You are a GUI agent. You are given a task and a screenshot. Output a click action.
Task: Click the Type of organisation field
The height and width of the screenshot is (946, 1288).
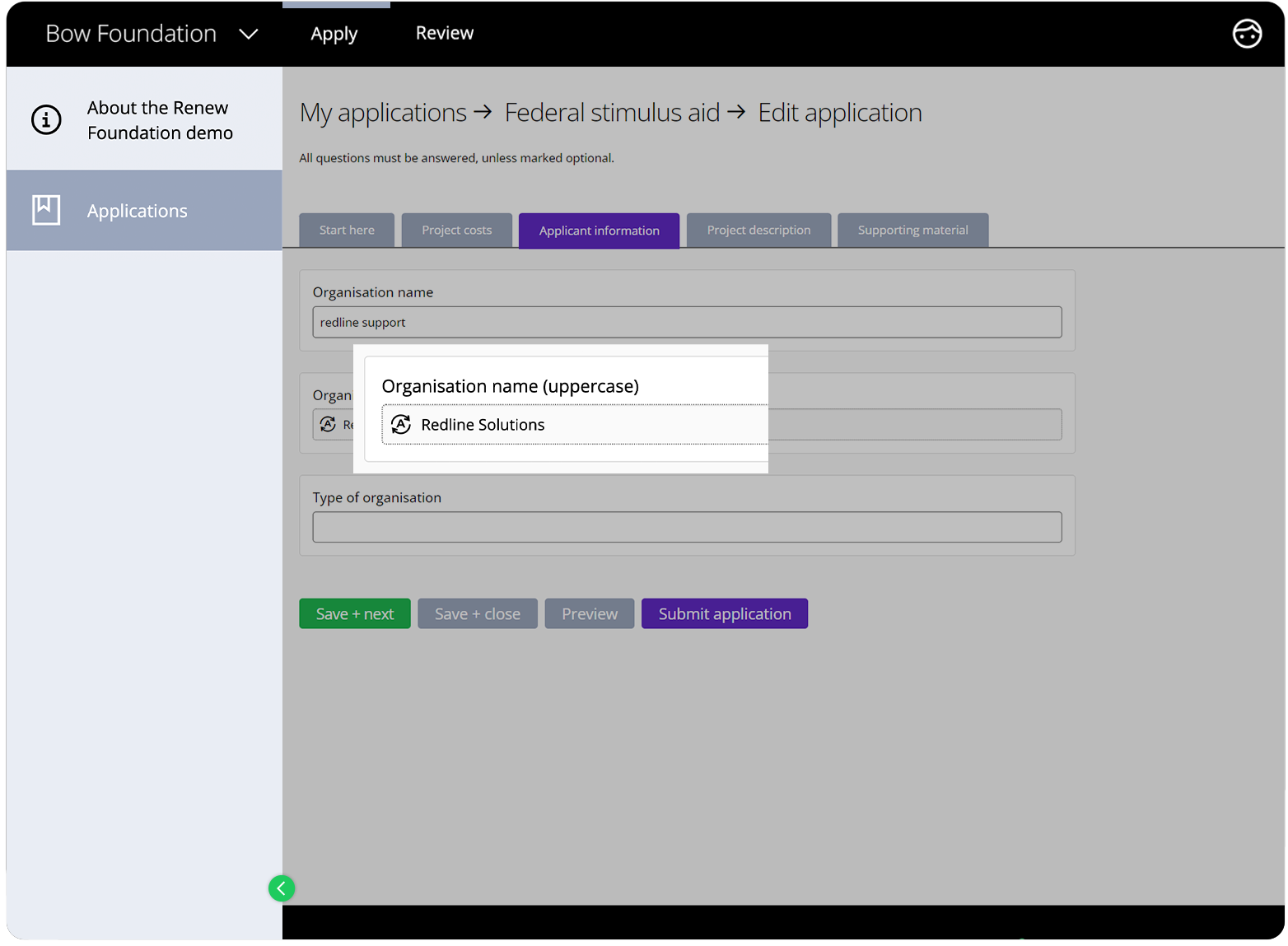tap(687, 527)
